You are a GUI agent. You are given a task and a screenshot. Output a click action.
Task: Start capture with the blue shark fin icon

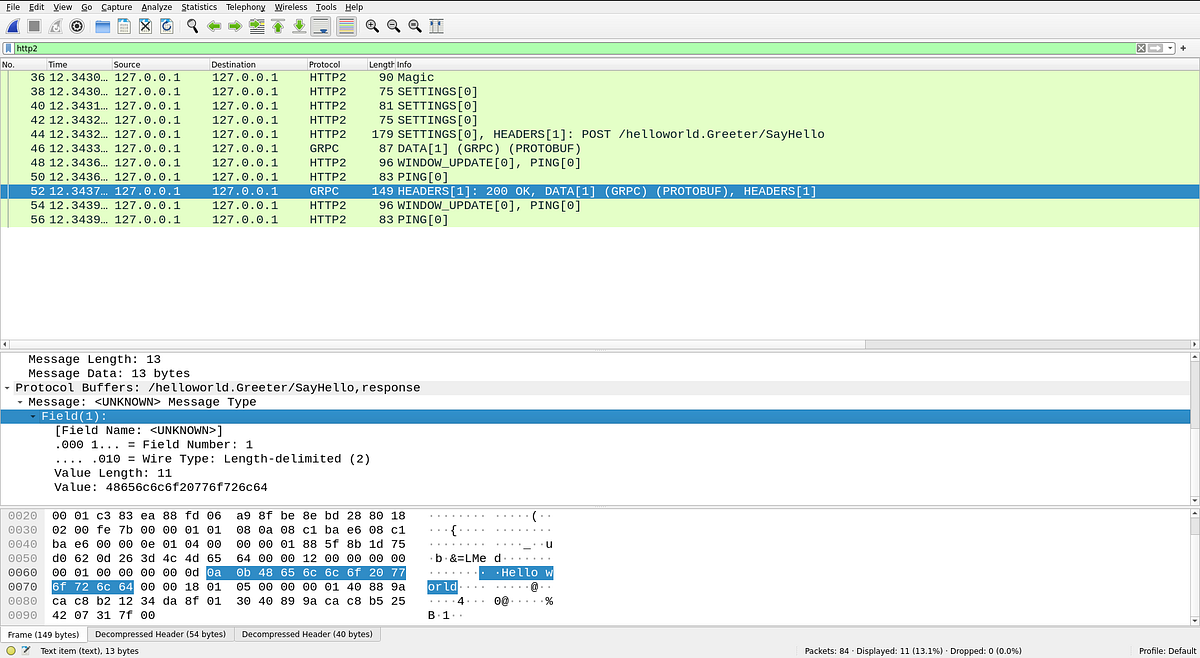[12, 26]
